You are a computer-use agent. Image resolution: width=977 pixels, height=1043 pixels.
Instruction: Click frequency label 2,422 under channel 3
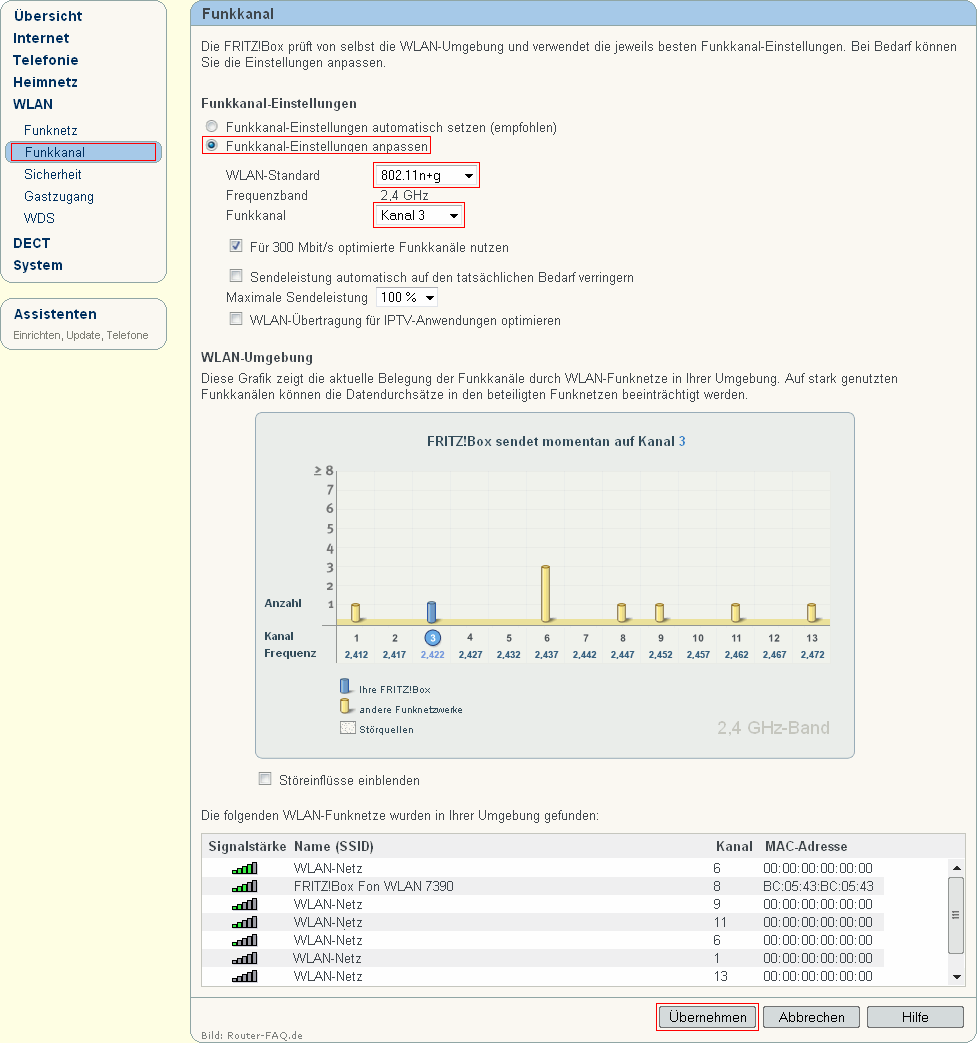(432, 655)
